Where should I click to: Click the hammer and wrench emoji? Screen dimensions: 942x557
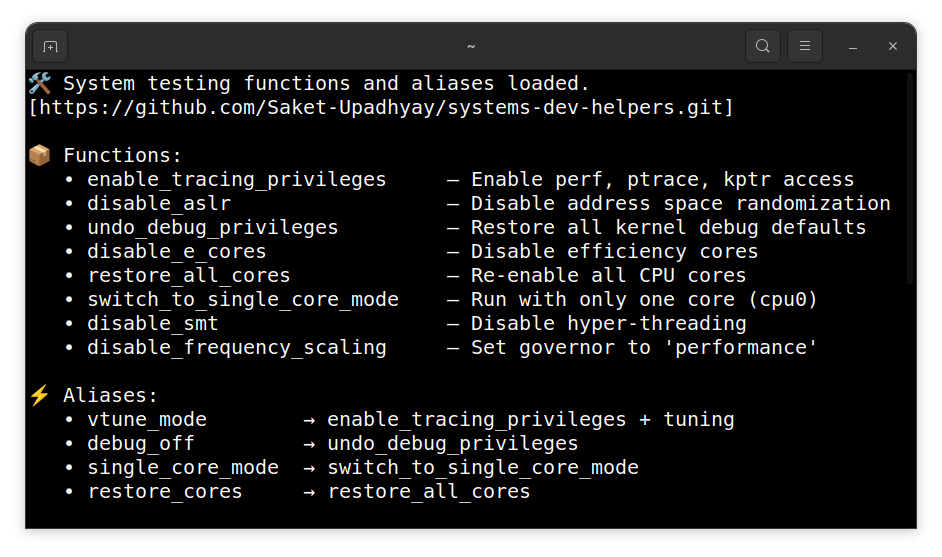pyautogui.click(x=40, y=83)
